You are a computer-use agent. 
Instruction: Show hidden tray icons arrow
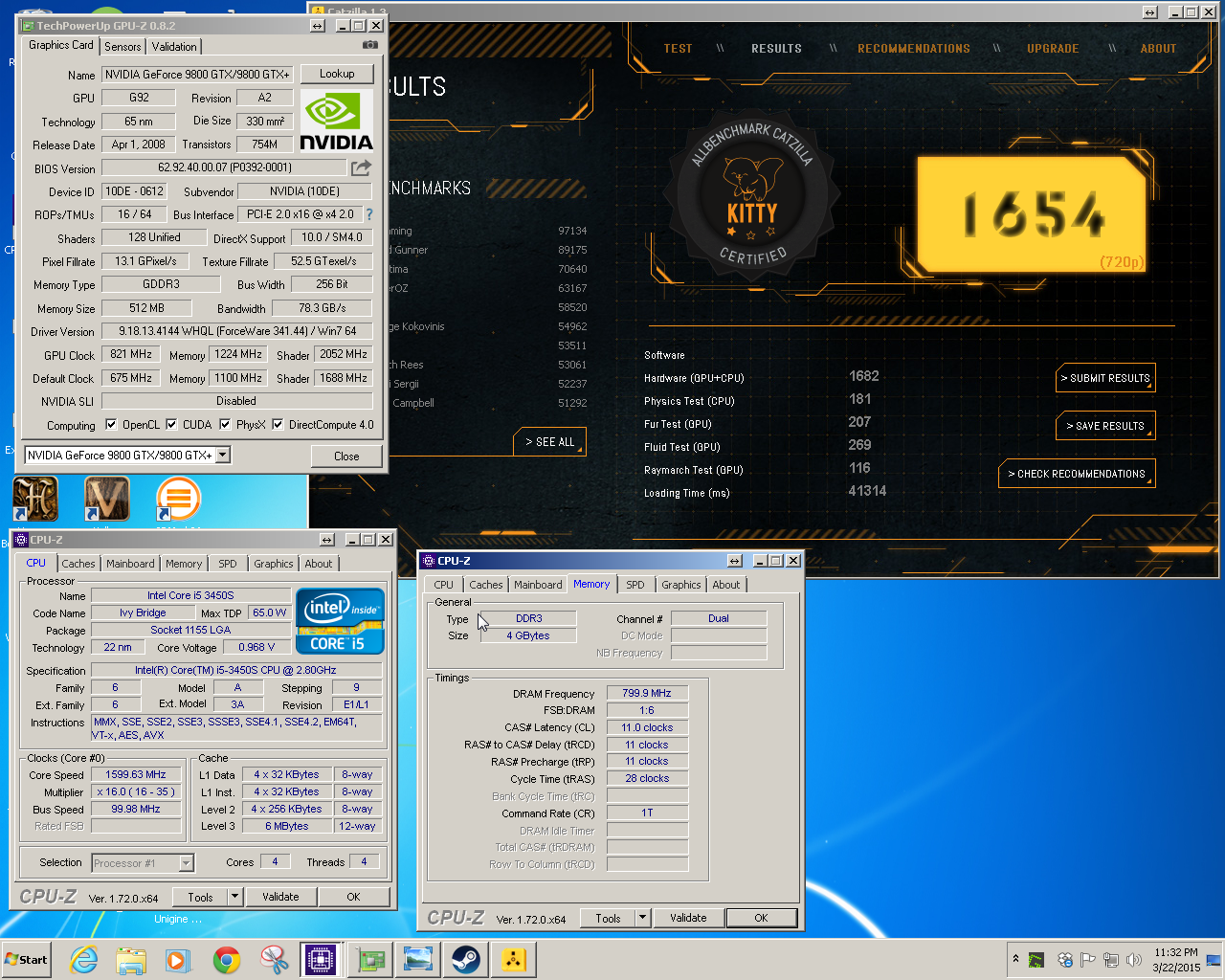pos(1015,959)
